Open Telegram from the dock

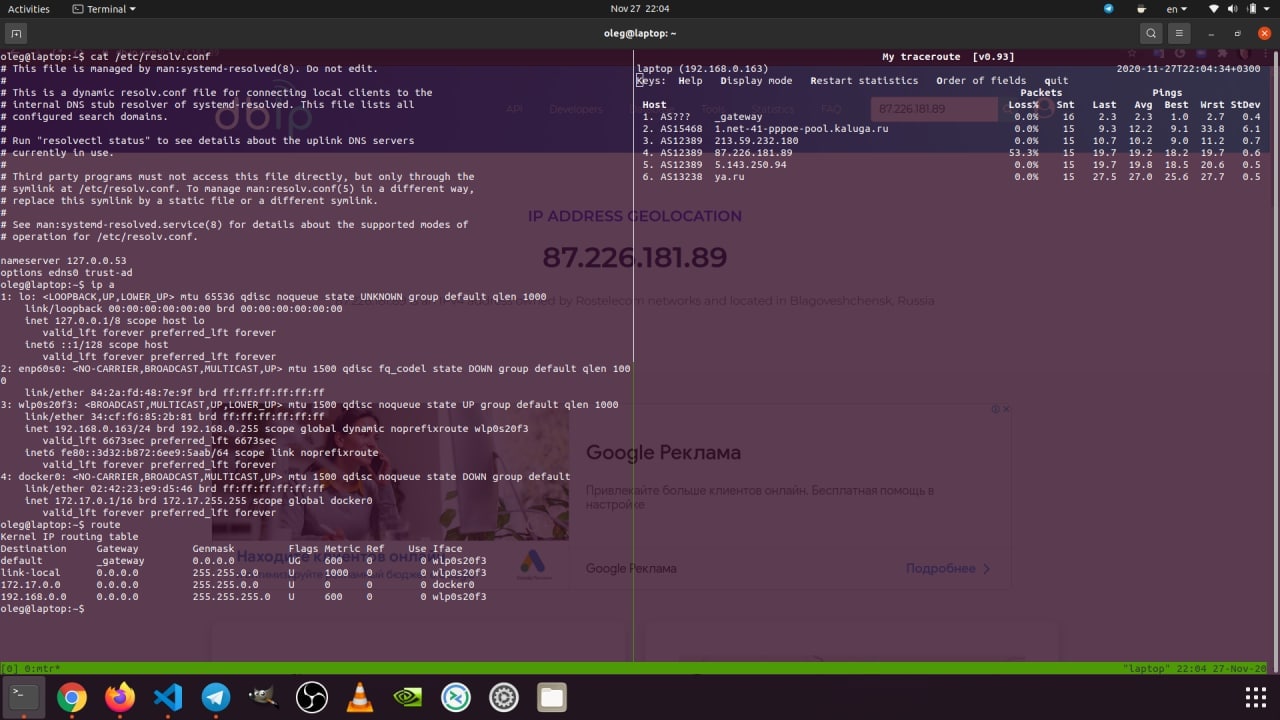coord(216,697)
